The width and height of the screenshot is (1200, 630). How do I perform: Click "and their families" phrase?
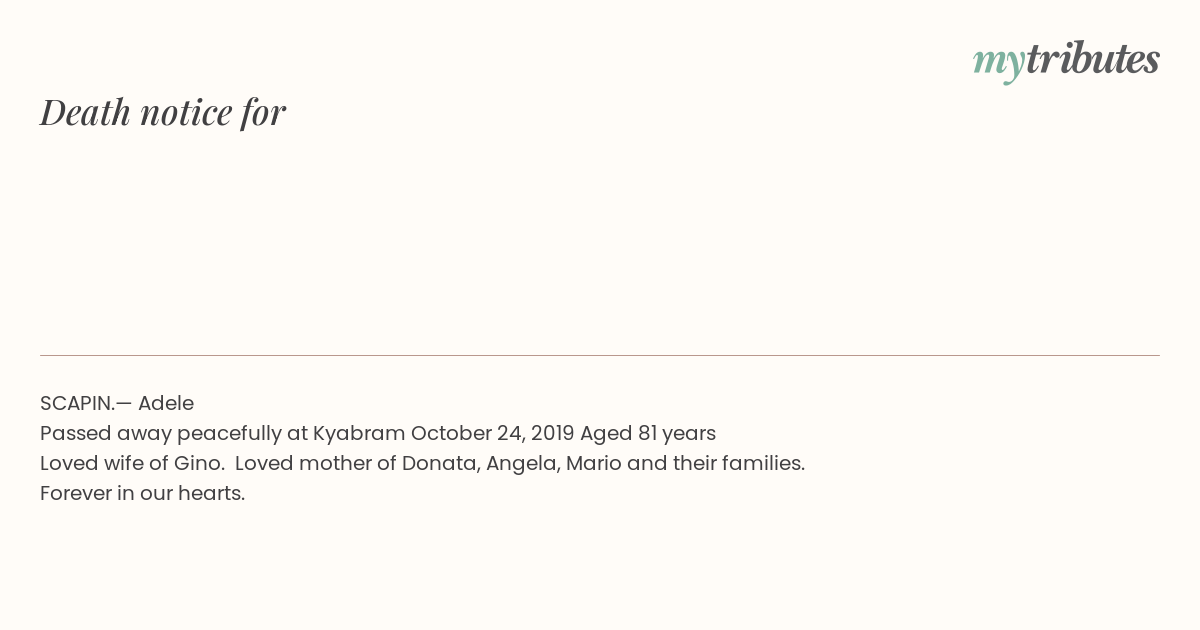coord(716,463)
